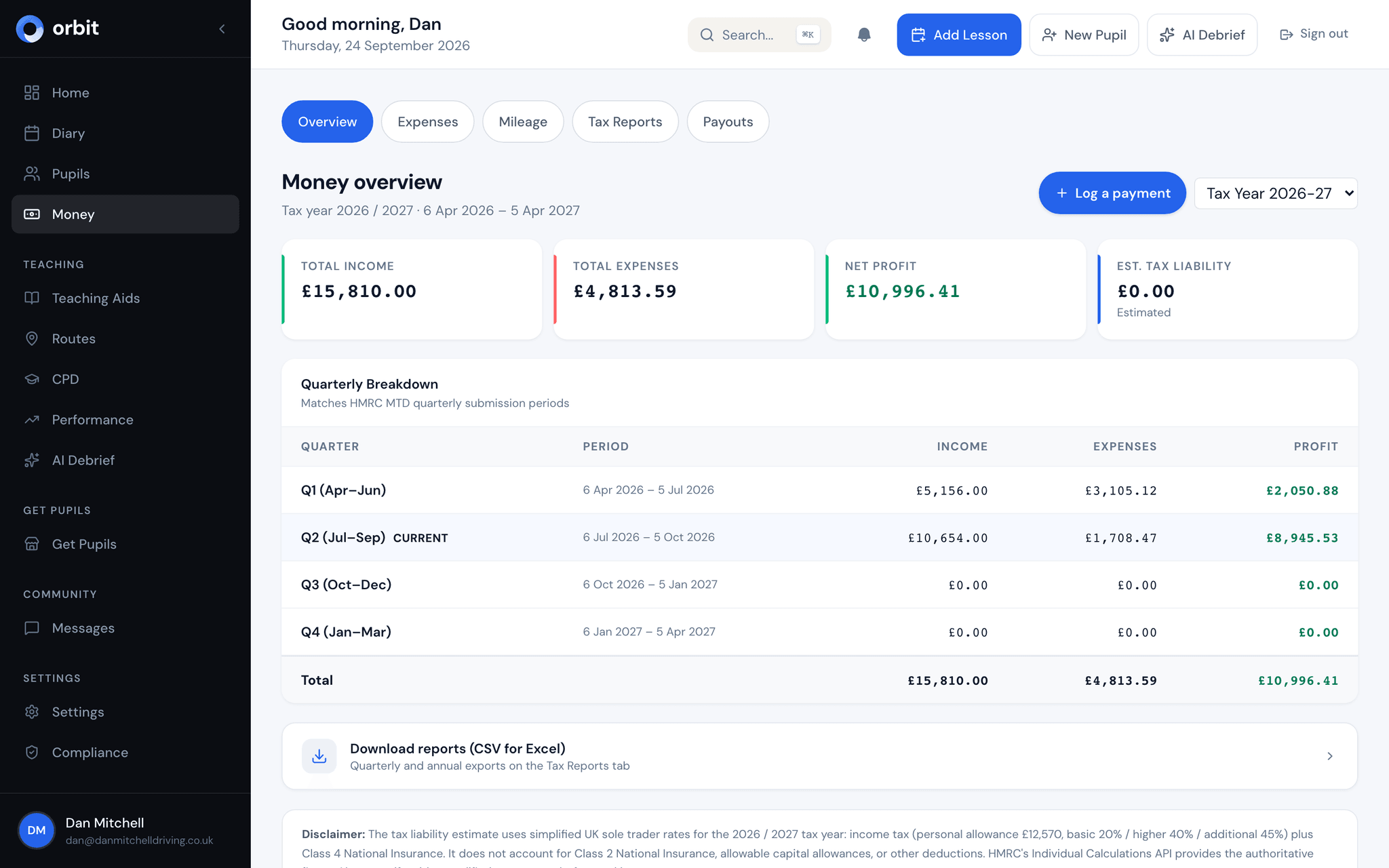Click the Q2 profit value £8,945.53

(1302, 538)
